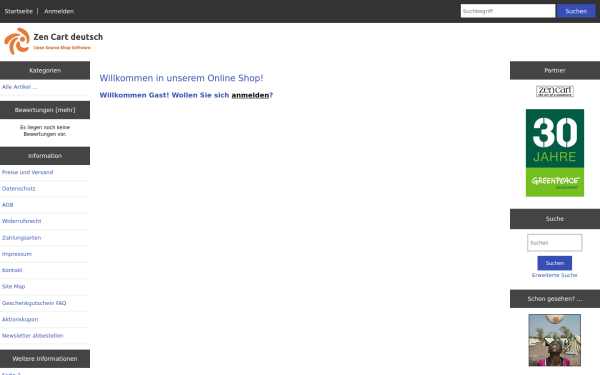Open Anmelden in top navigation
The height and width of the screenshot is (375, 600).
point(59,11)
